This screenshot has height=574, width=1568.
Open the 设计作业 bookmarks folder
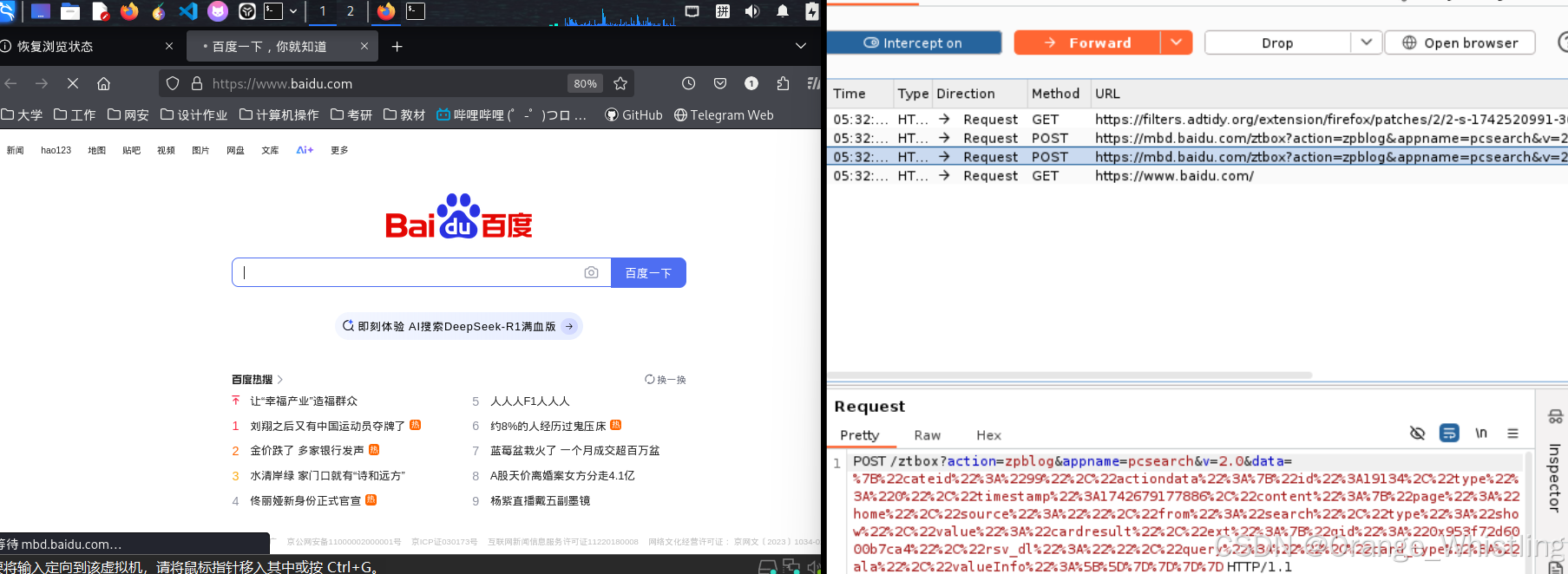[194, 114]
